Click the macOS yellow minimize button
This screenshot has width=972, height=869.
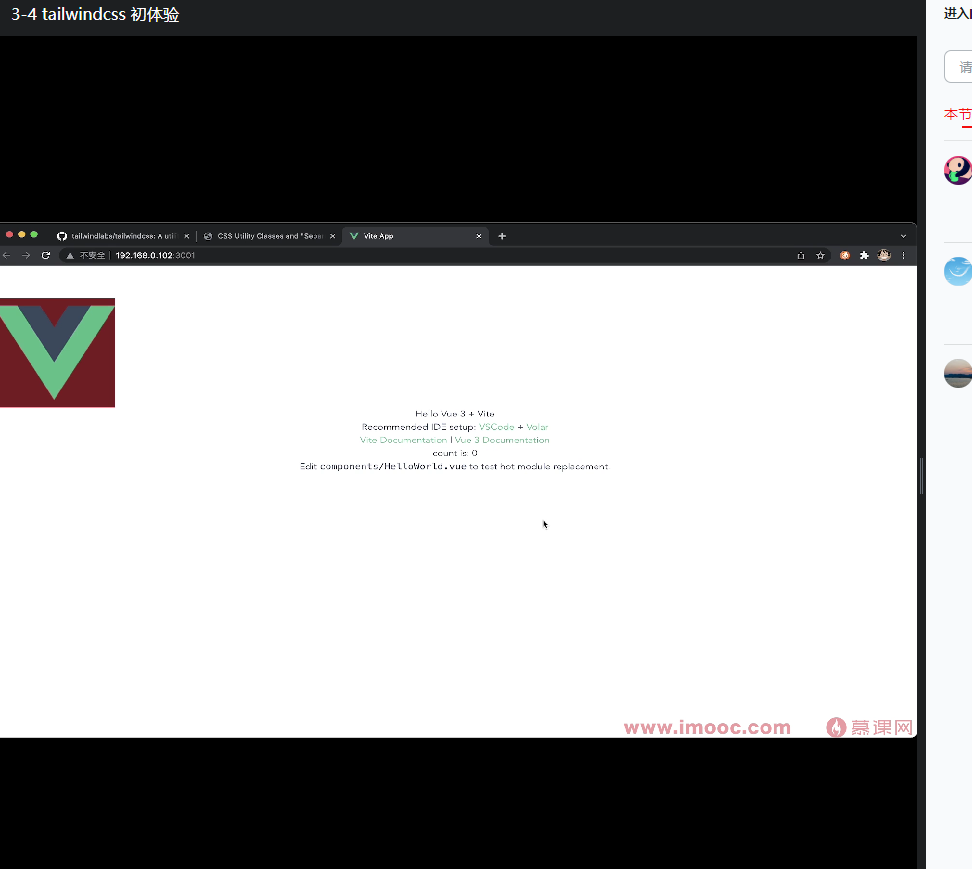click(22, 234)
